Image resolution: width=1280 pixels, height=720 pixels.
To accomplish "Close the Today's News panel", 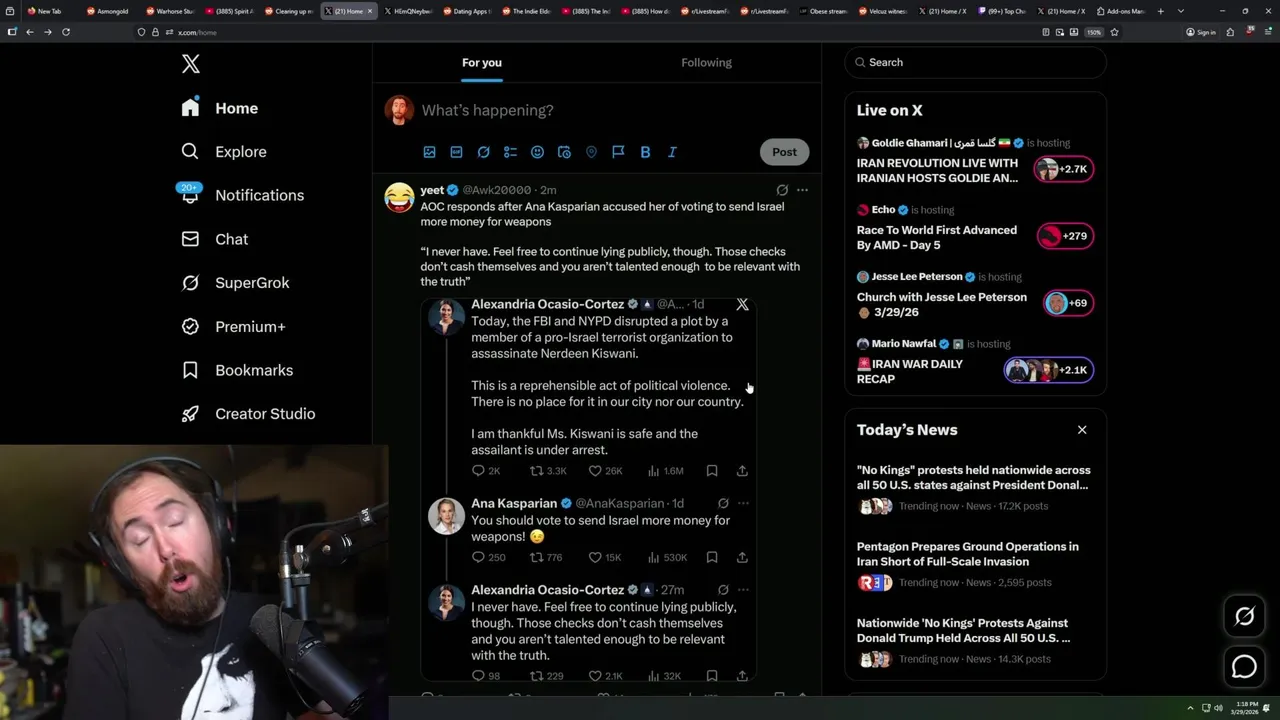I will click(1082, 430).
